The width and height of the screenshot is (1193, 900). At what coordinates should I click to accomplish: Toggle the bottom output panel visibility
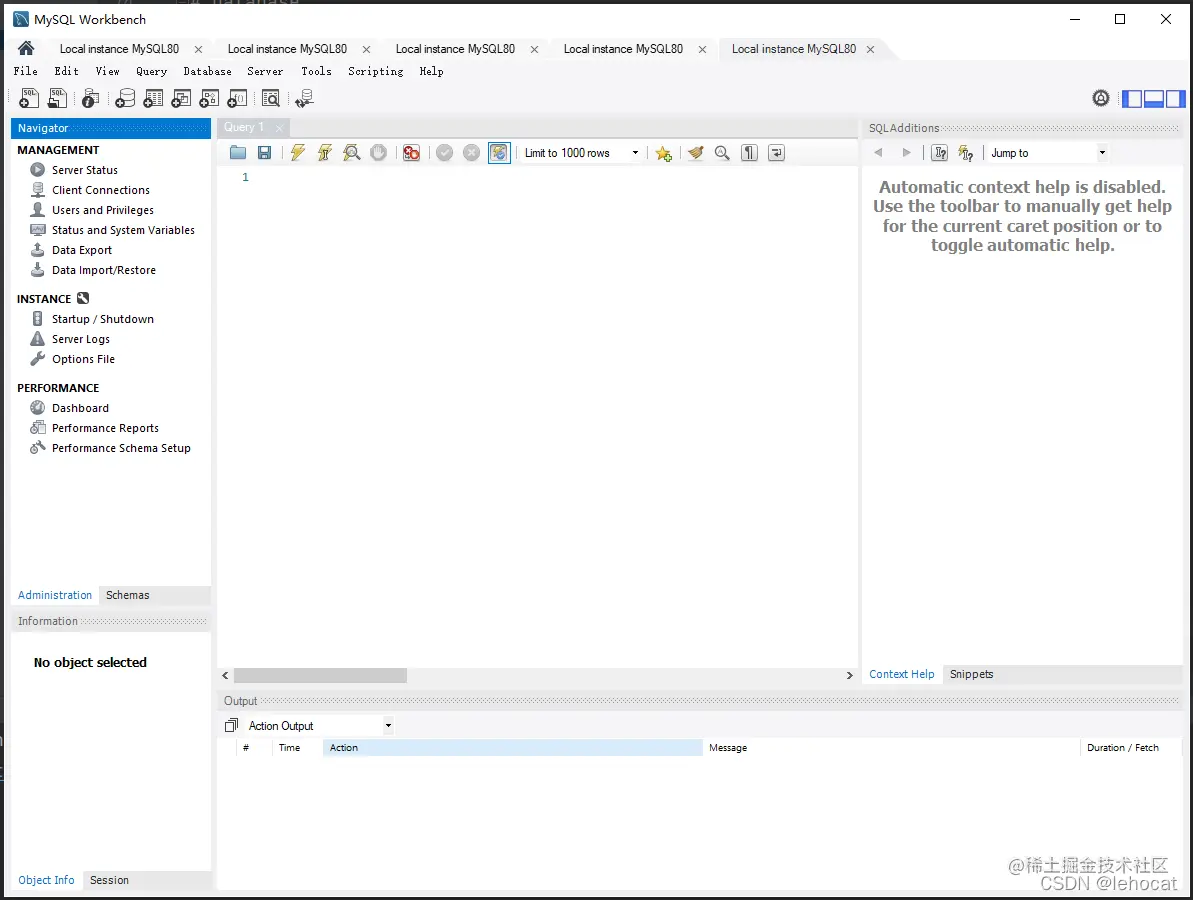(x=1153, y=98)
